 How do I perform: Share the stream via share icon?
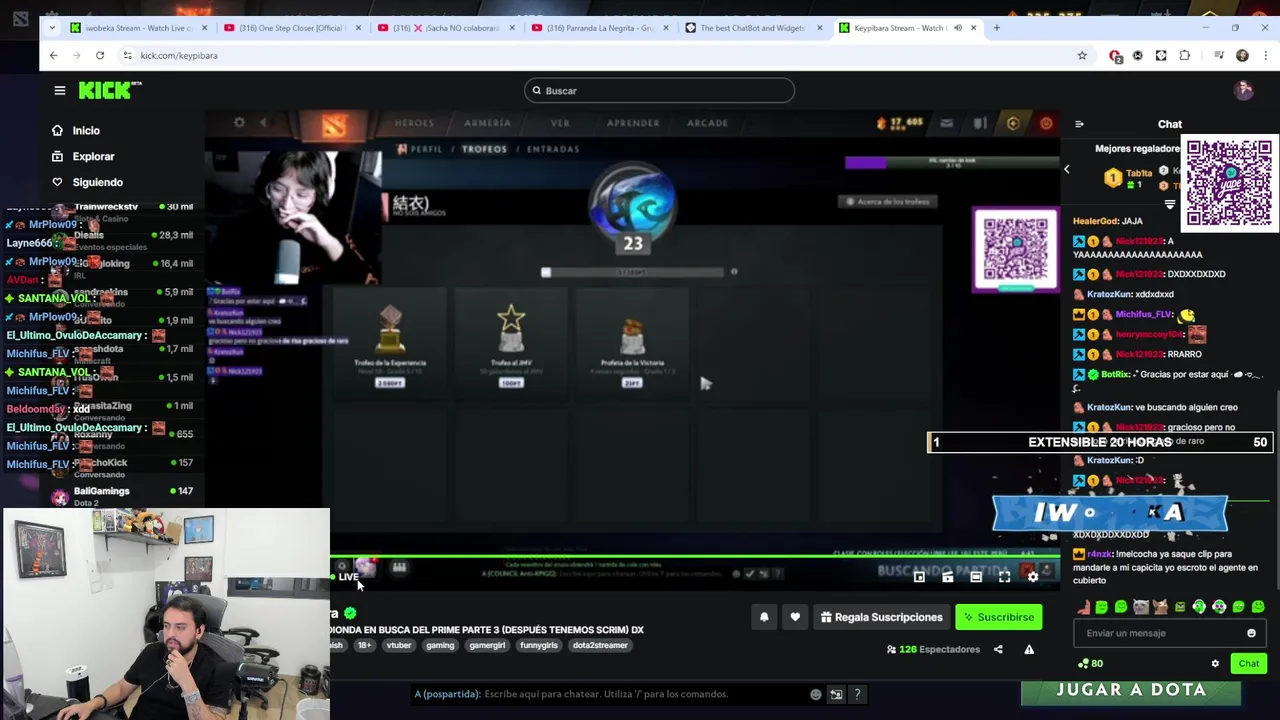[998, 650]
